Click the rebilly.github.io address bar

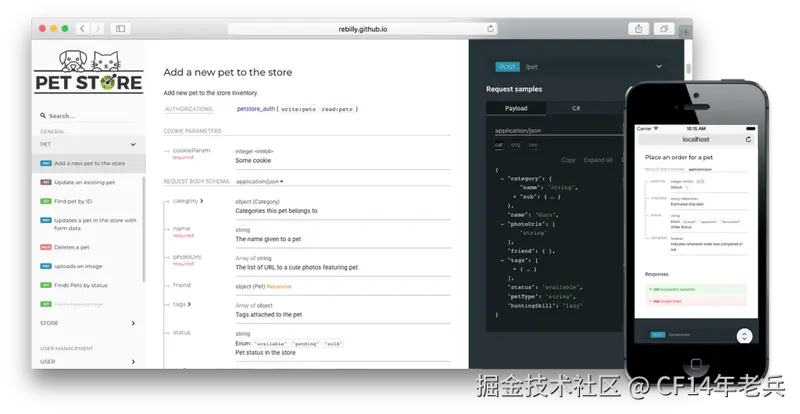(x=363, y=29)
